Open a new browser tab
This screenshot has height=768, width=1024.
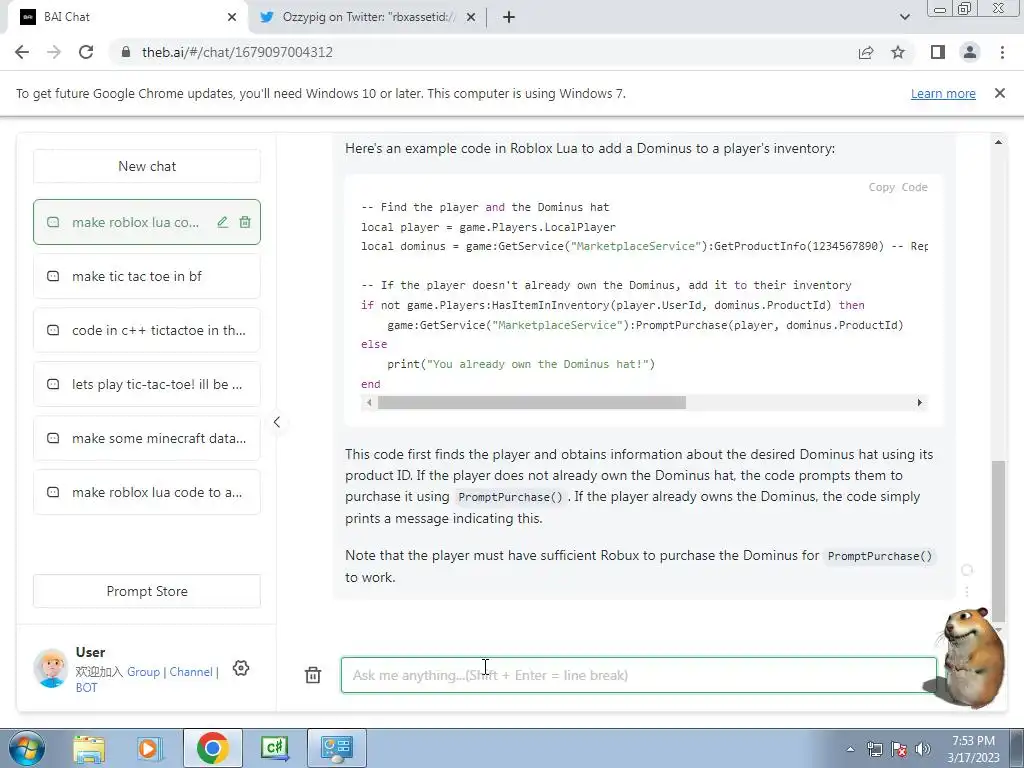509,17
